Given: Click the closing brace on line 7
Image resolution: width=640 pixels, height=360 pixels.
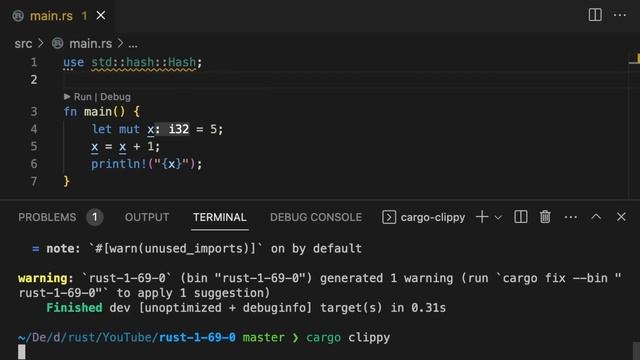Looking at the screenshot, I should click(67, 181).
